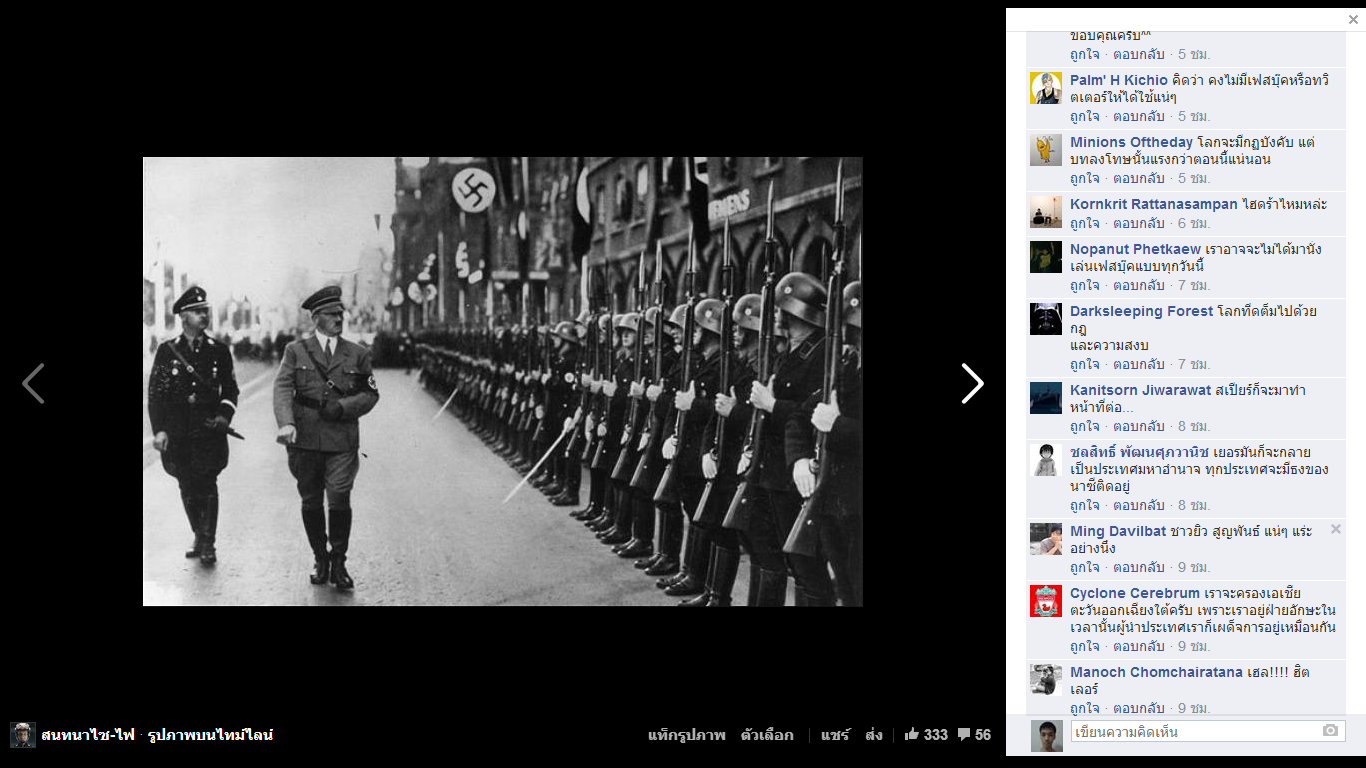Click แชร์ to share the photo
This screenshot has width=1366, height=768.
tap(835, 735)
